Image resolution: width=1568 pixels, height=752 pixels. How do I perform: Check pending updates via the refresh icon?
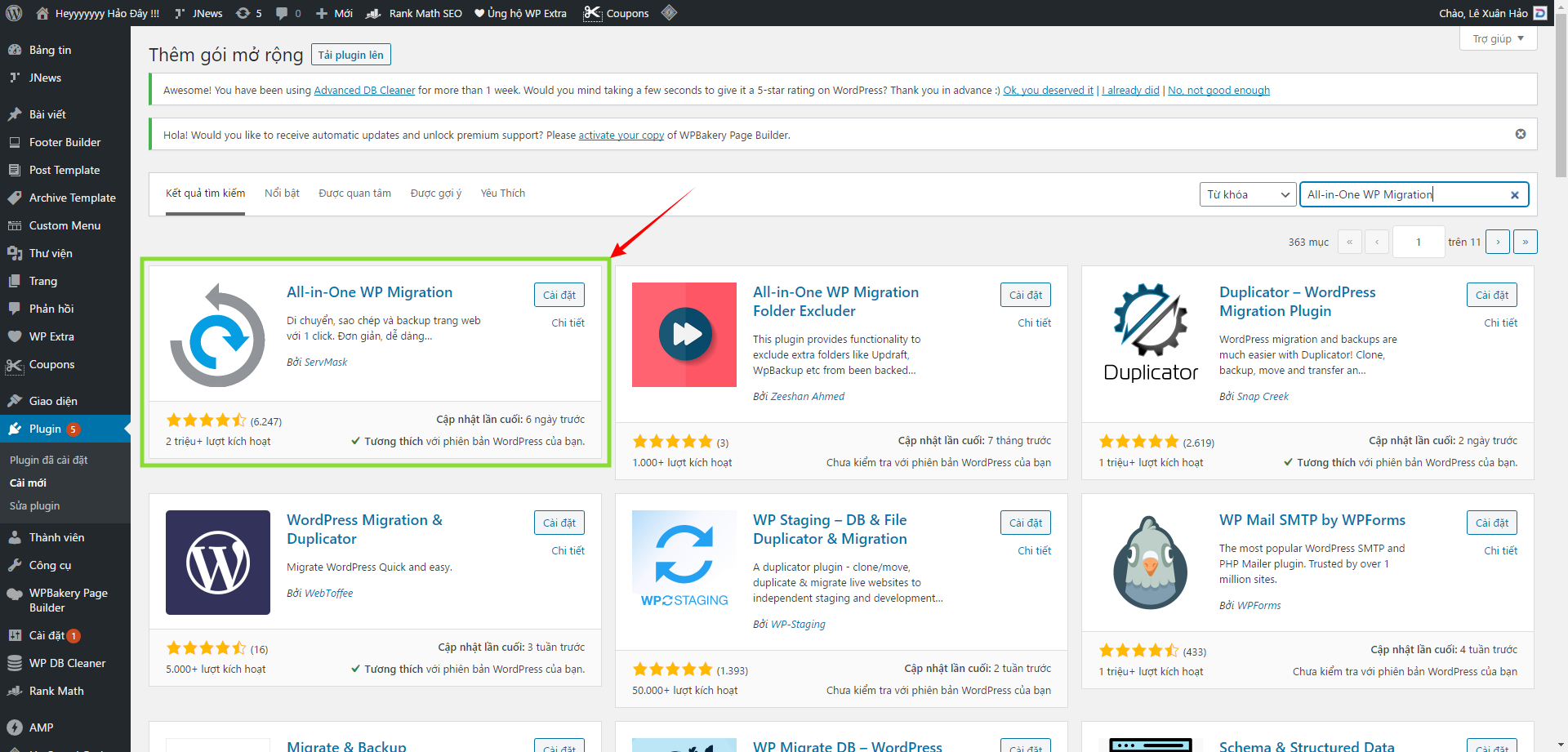[x=243, y=13]
